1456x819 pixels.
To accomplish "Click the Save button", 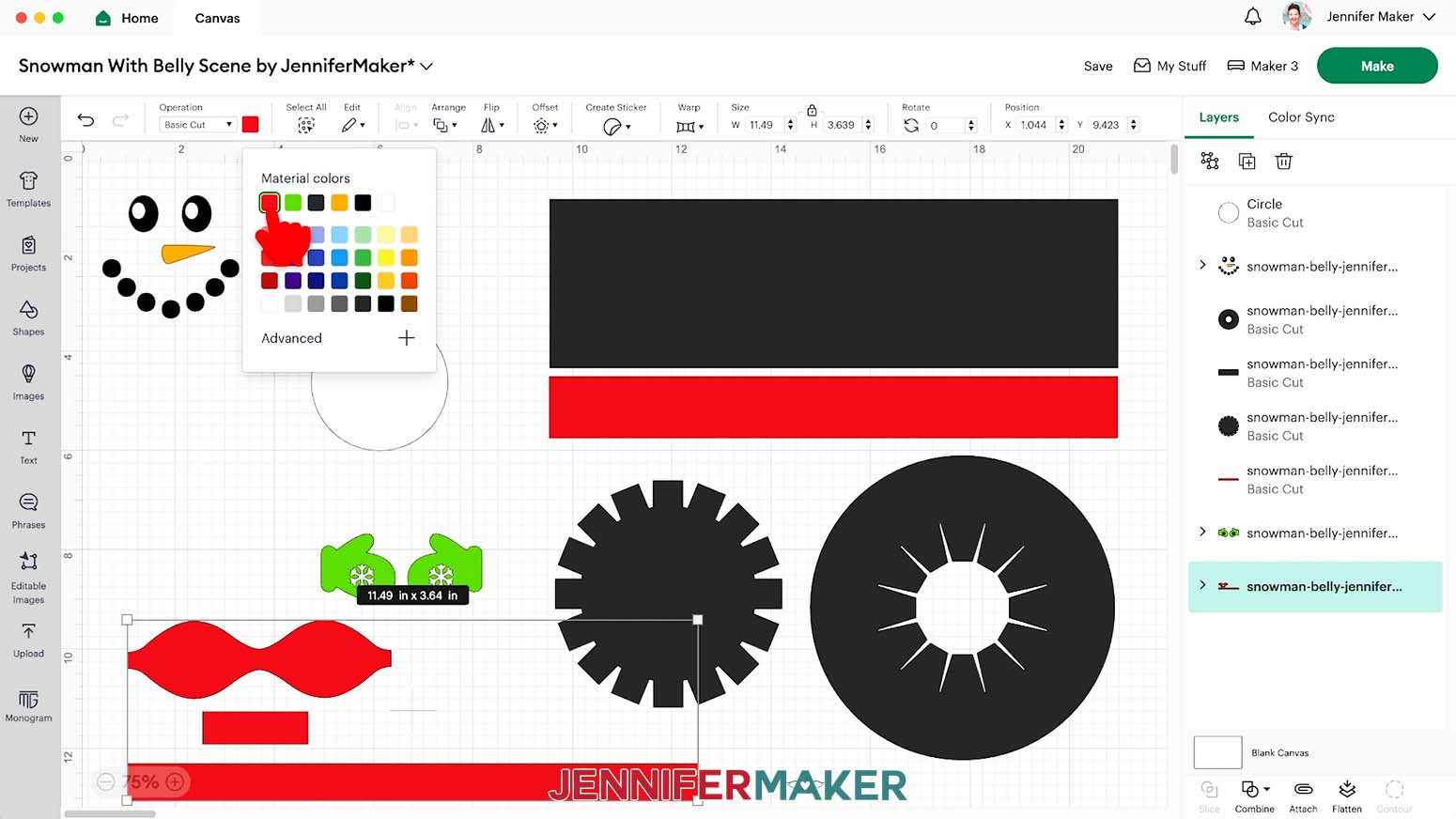I will pyautogui.click(x=1098, y=66).
